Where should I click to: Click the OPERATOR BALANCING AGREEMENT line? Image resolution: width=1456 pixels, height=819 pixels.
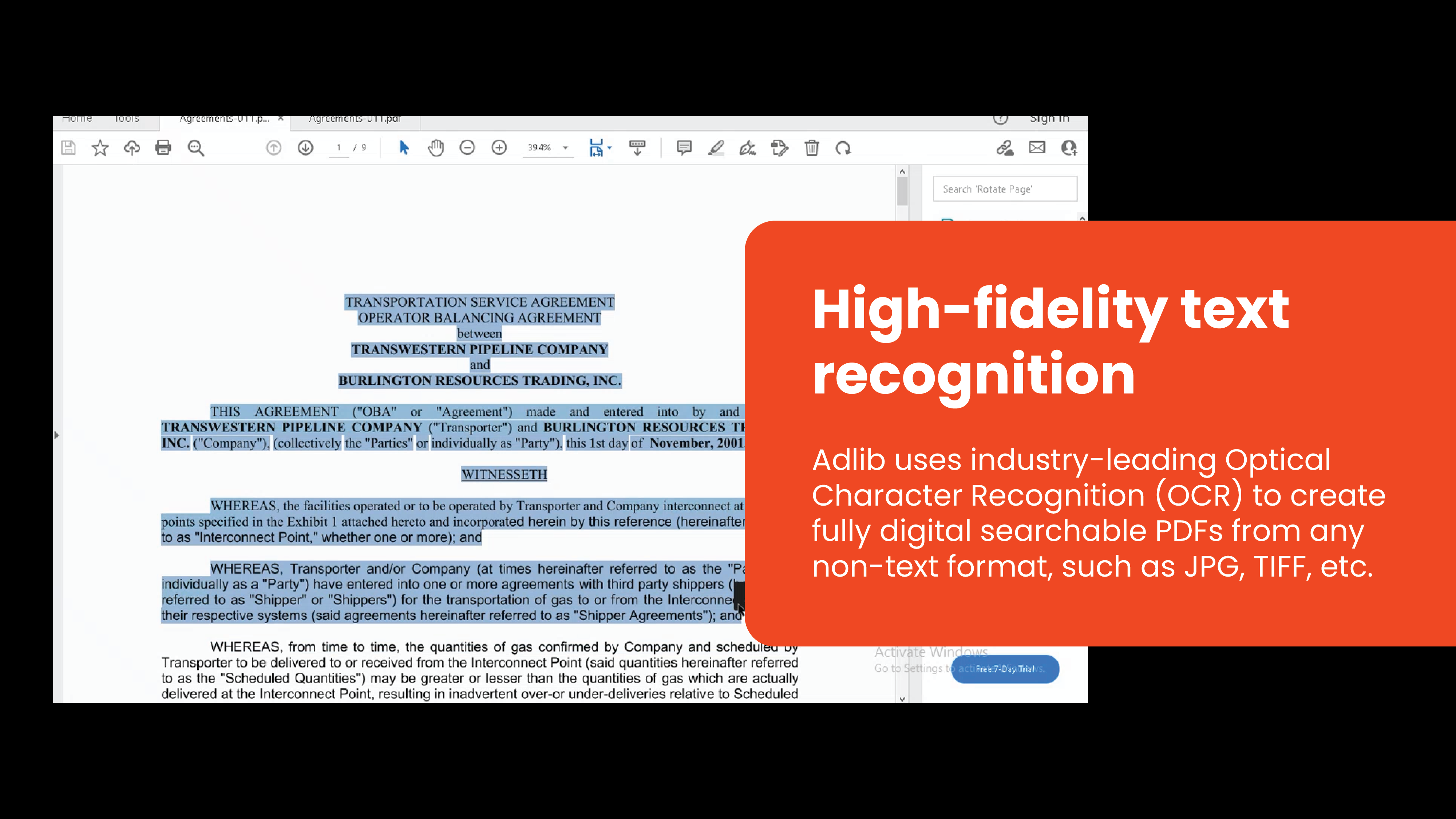click(479, 318)
